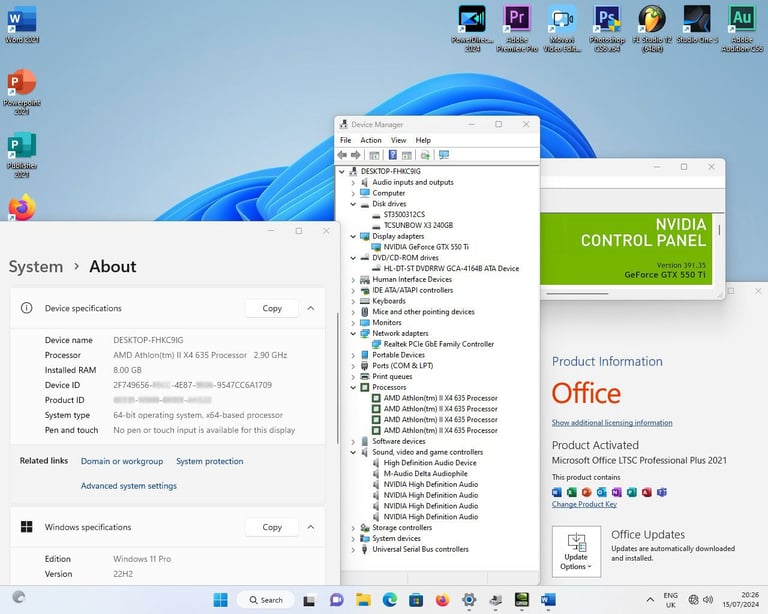Open the Powerpoint 2021 desktop shortcut
Screen dimensions: 768x614
22,91
